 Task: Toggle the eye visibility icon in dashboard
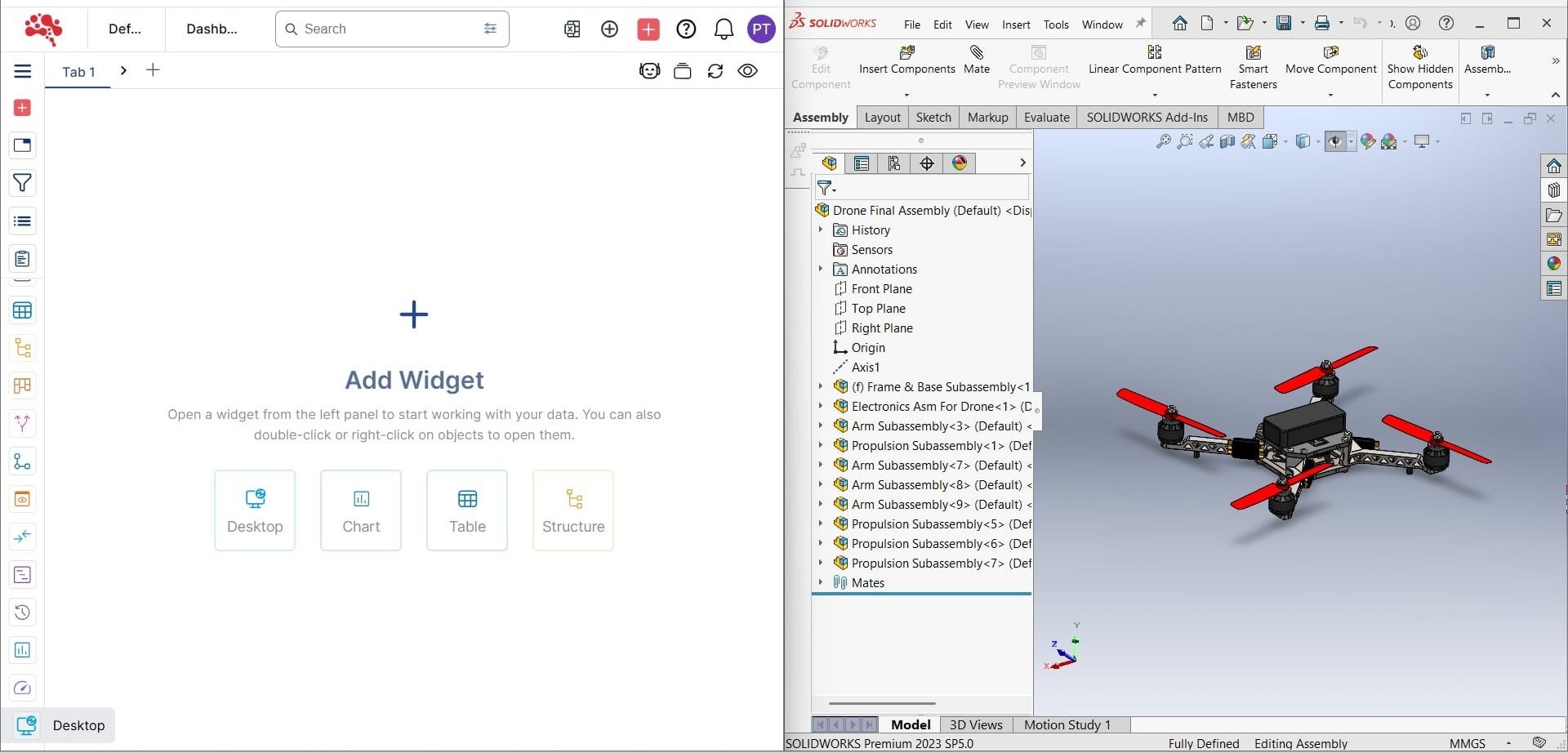(747, 71)
